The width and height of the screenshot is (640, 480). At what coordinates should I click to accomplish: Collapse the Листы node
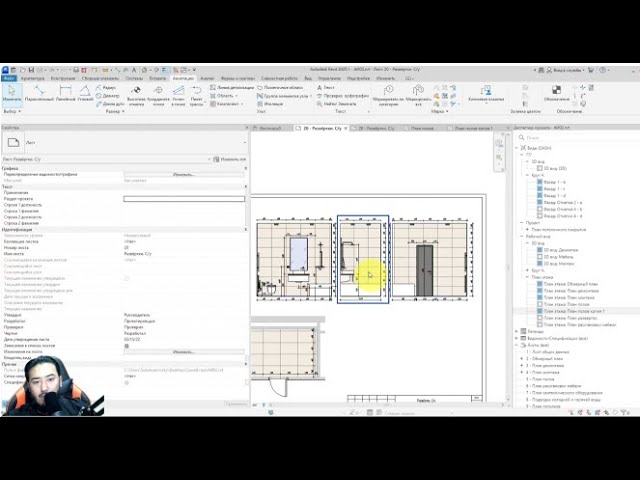coord(517,345)
